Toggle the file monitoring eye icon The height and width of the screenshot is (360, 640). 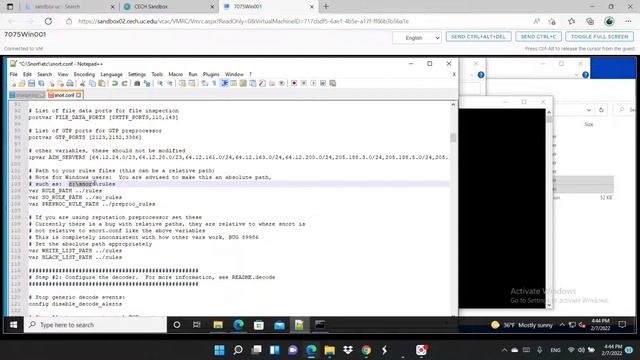click(x=282, y=83)
